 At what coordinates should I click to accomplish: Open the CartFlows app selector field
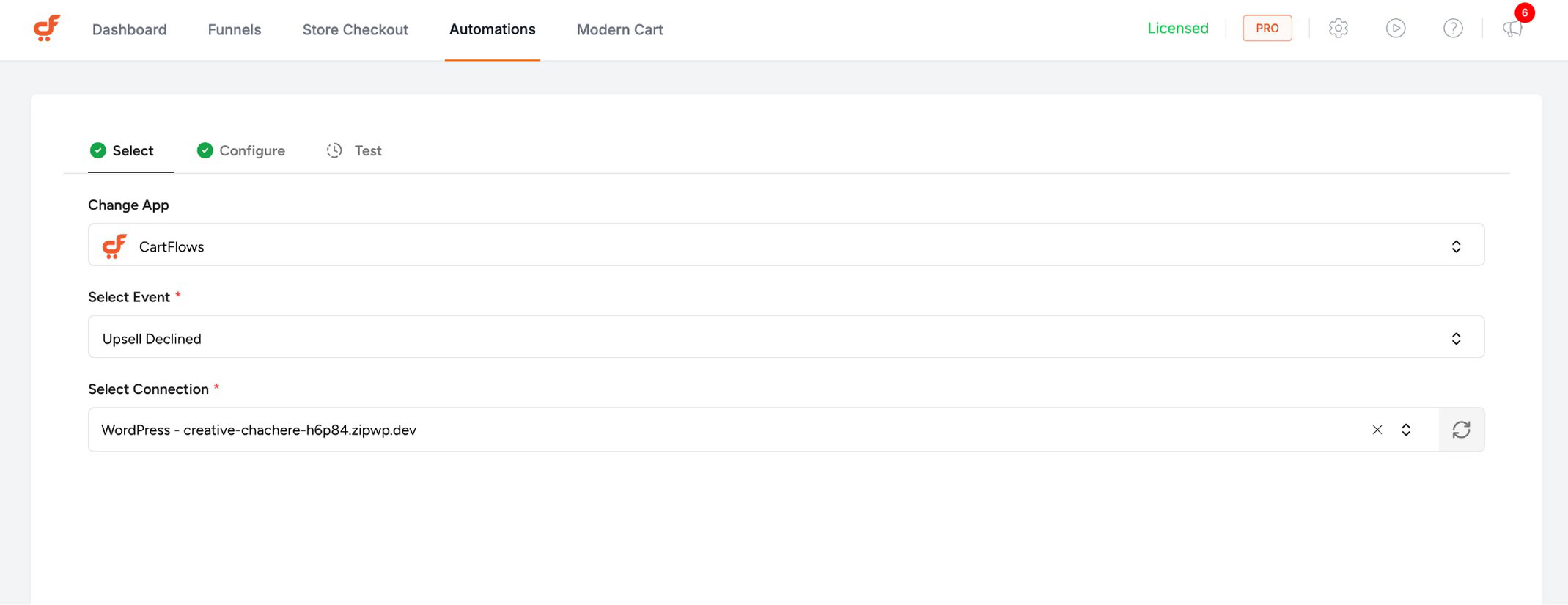coord(786,245)
